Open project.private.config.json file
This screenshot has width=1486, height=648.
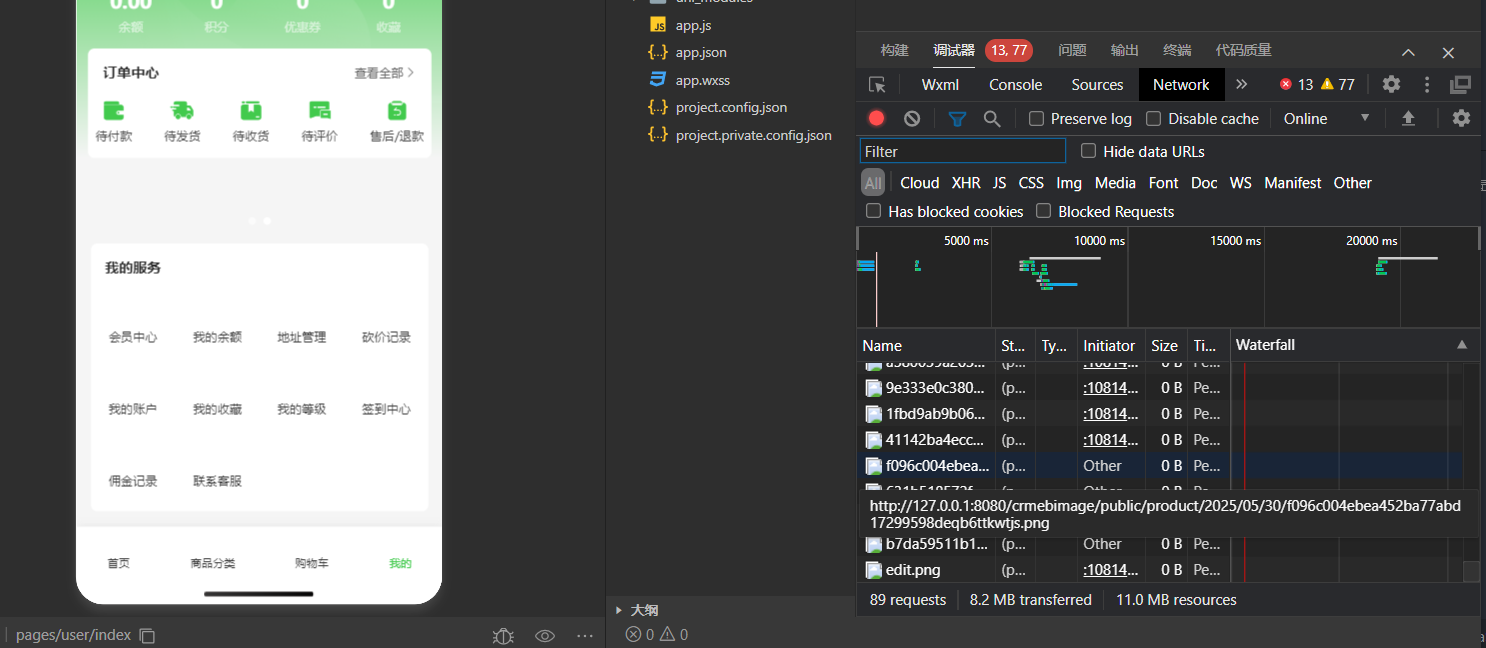752,135
